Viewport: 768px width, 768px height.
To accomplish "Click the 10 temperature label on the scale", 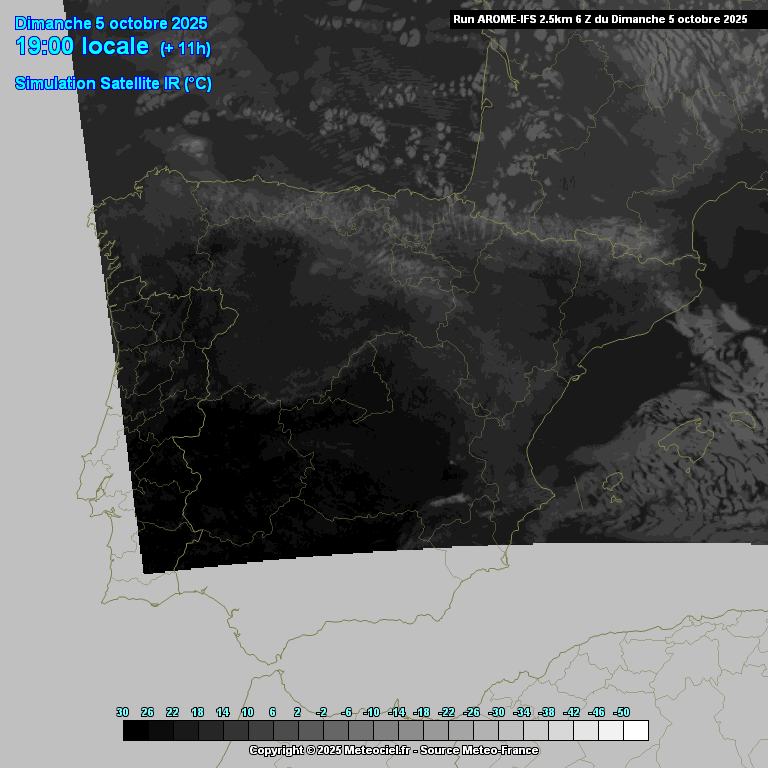I will [x=247, y=712].
